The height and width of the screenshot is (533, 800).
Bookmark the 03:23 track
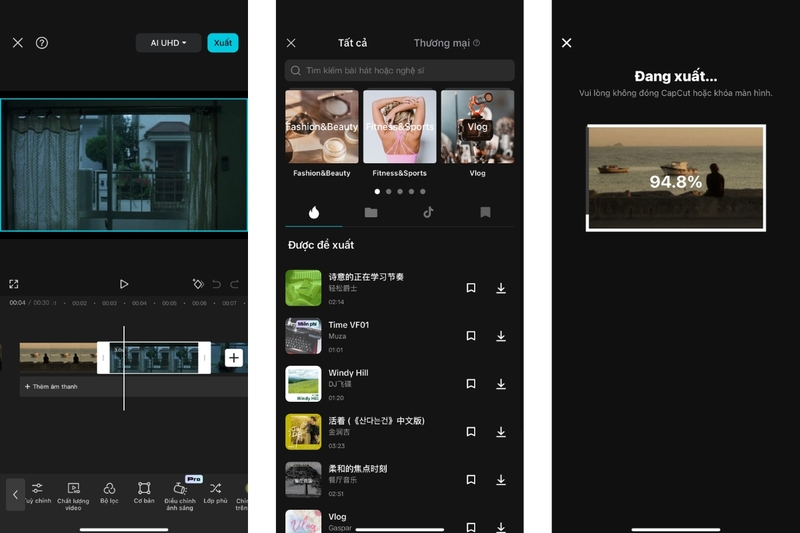click(471, 432)
